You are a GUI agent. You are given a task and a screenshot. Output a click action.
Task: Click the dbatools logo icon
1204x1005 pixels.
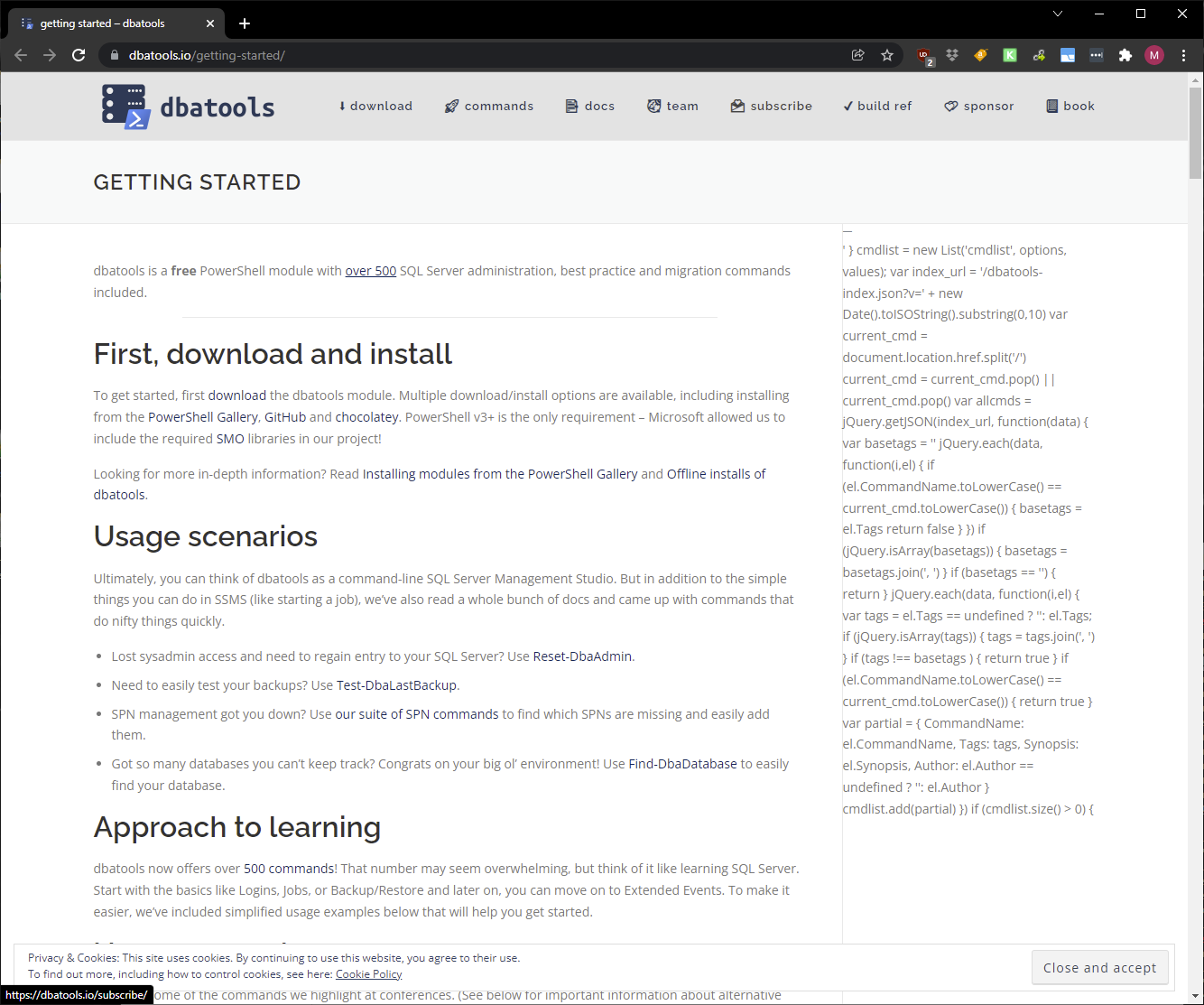[125, 106]
